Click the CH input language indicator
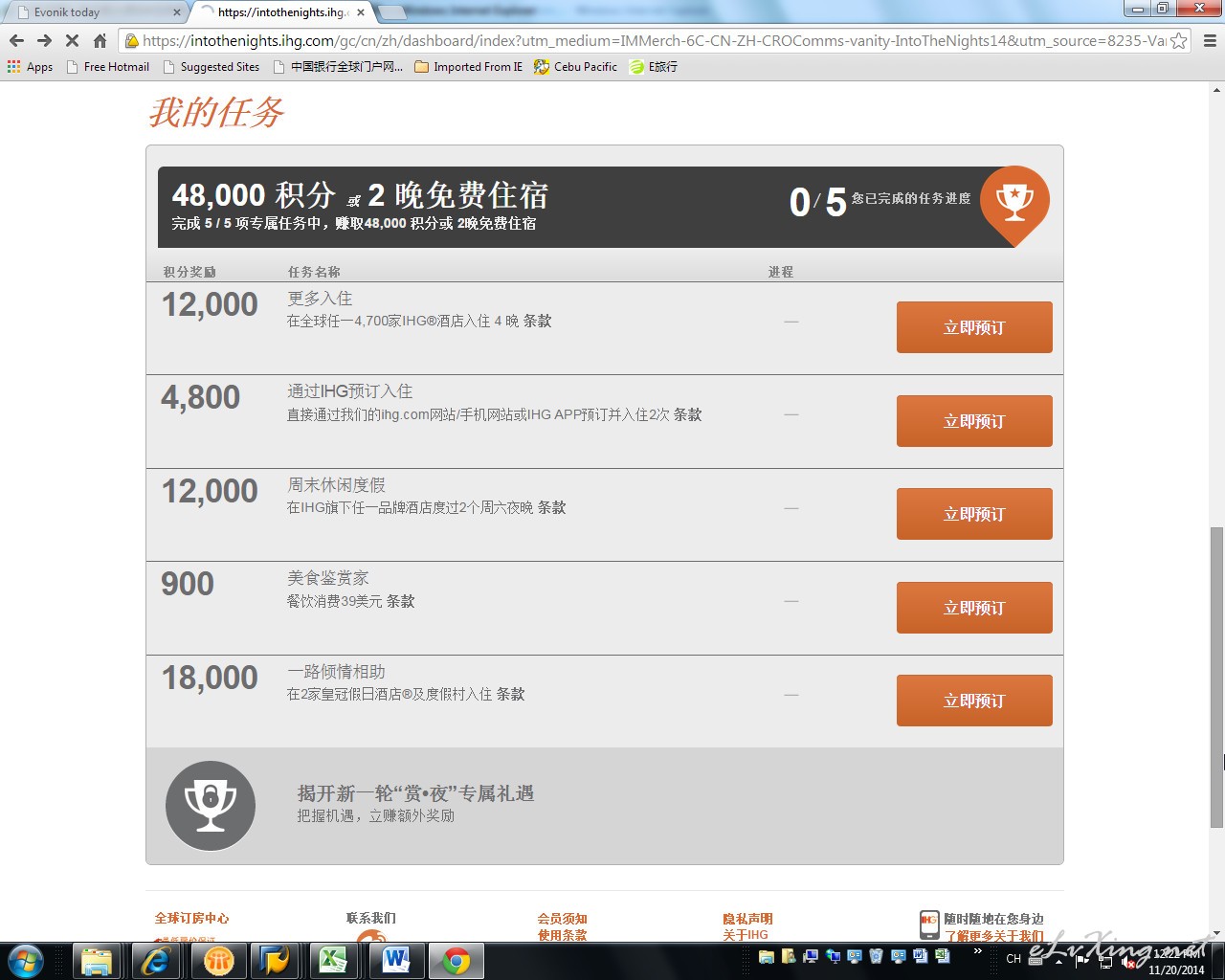The width and height of the screenshot is (1225, 980). 1013,959
